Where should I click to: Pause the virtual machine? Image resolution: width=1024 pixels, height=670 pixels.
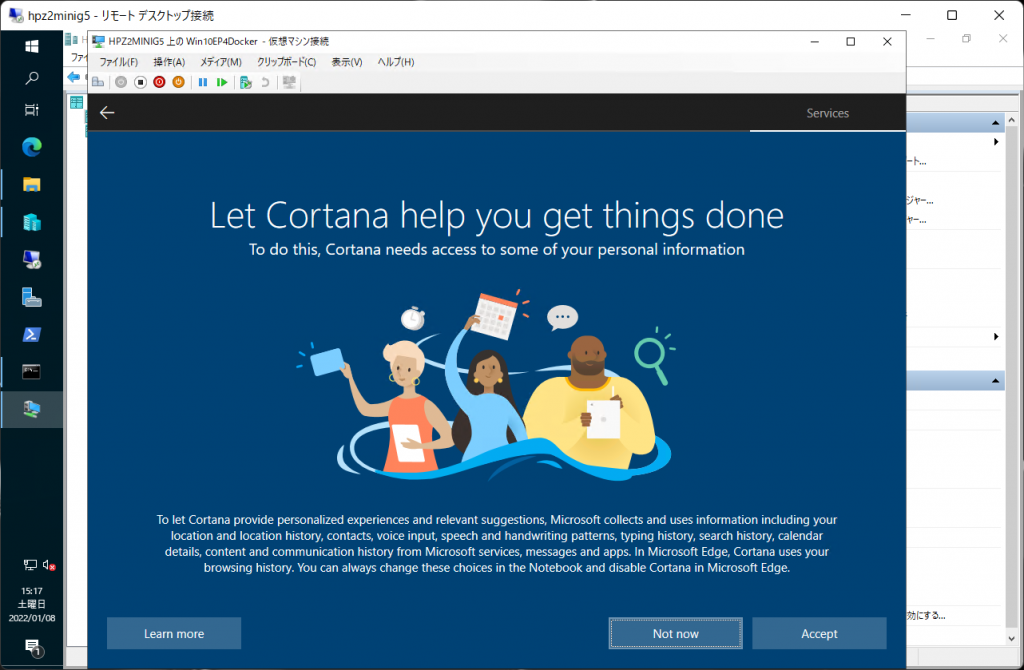pyautogui.click(x=203, y=82)
